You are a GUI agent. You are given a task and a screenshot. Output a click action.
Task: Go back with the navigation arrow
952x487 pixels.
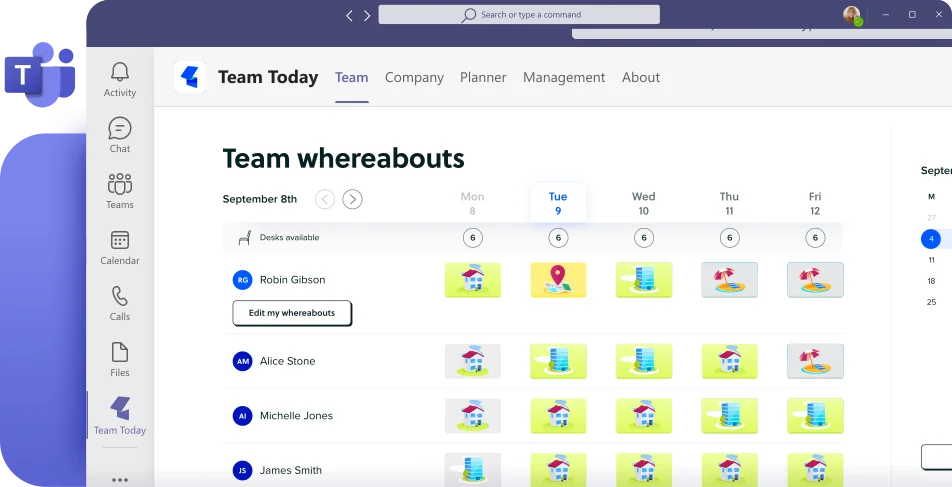pos(349,16)
